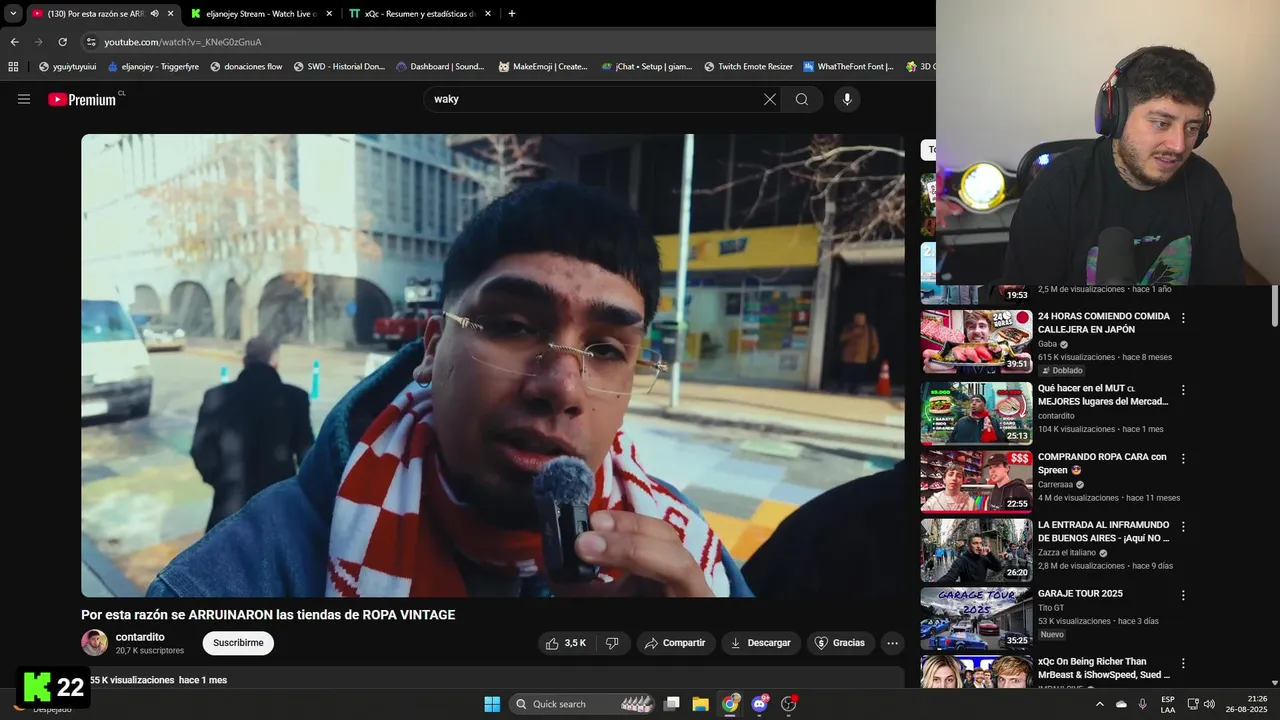
Task: Click the Compartir share button
Action: pos(675,643)
